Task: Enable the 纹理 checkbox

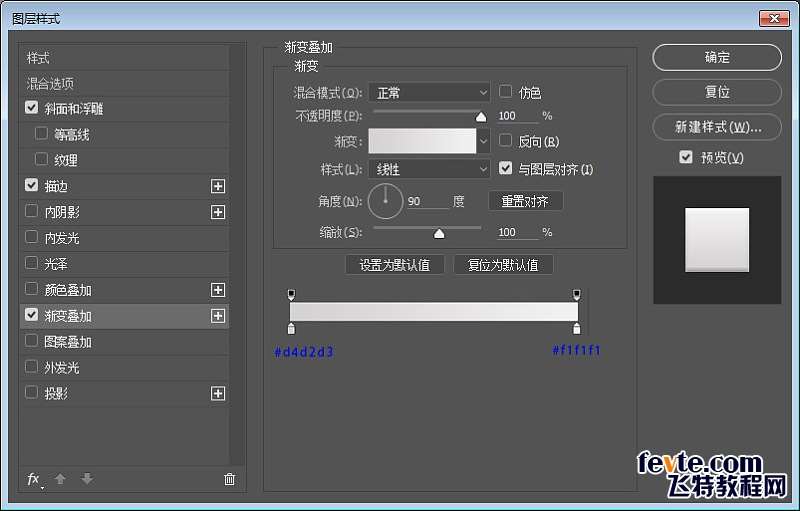Action: click(x=41, y=159)
